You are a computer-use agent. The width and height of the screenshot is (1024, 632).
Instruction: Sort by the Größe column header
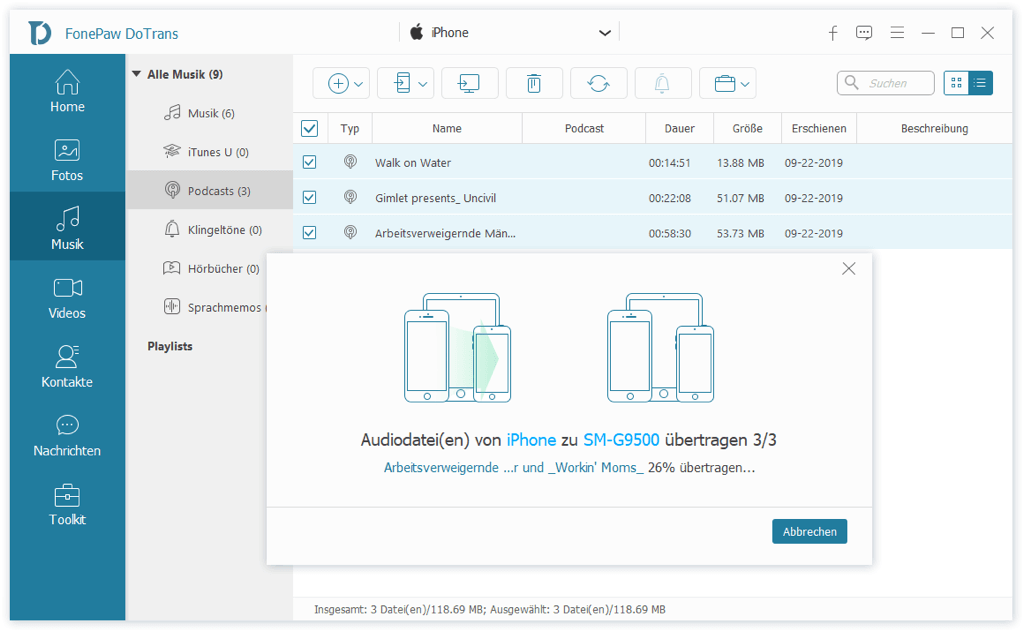coord(747,129)
